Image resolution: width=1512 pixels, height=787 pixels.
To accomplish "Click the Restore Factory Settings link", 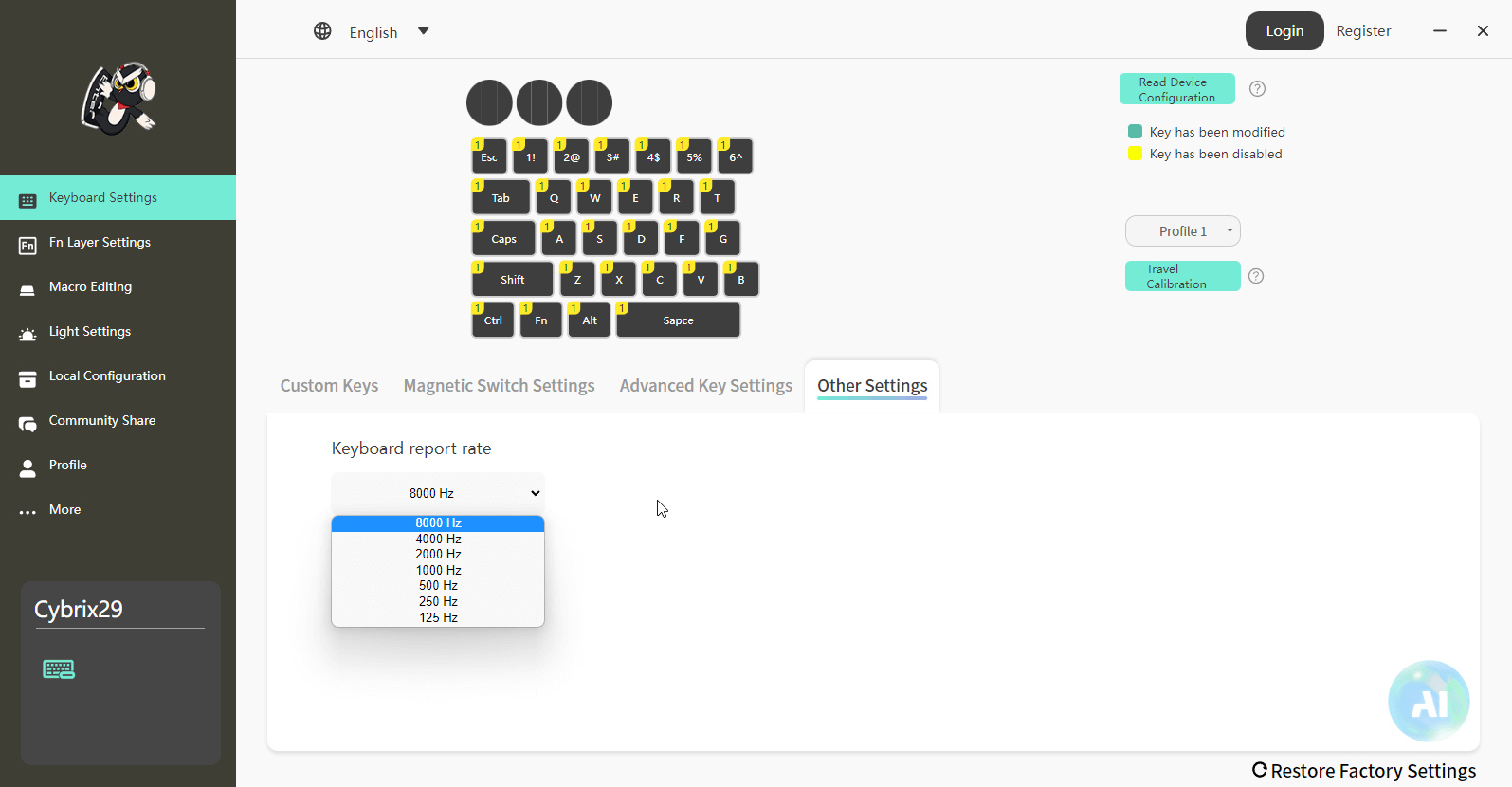I will (1364, 771).
